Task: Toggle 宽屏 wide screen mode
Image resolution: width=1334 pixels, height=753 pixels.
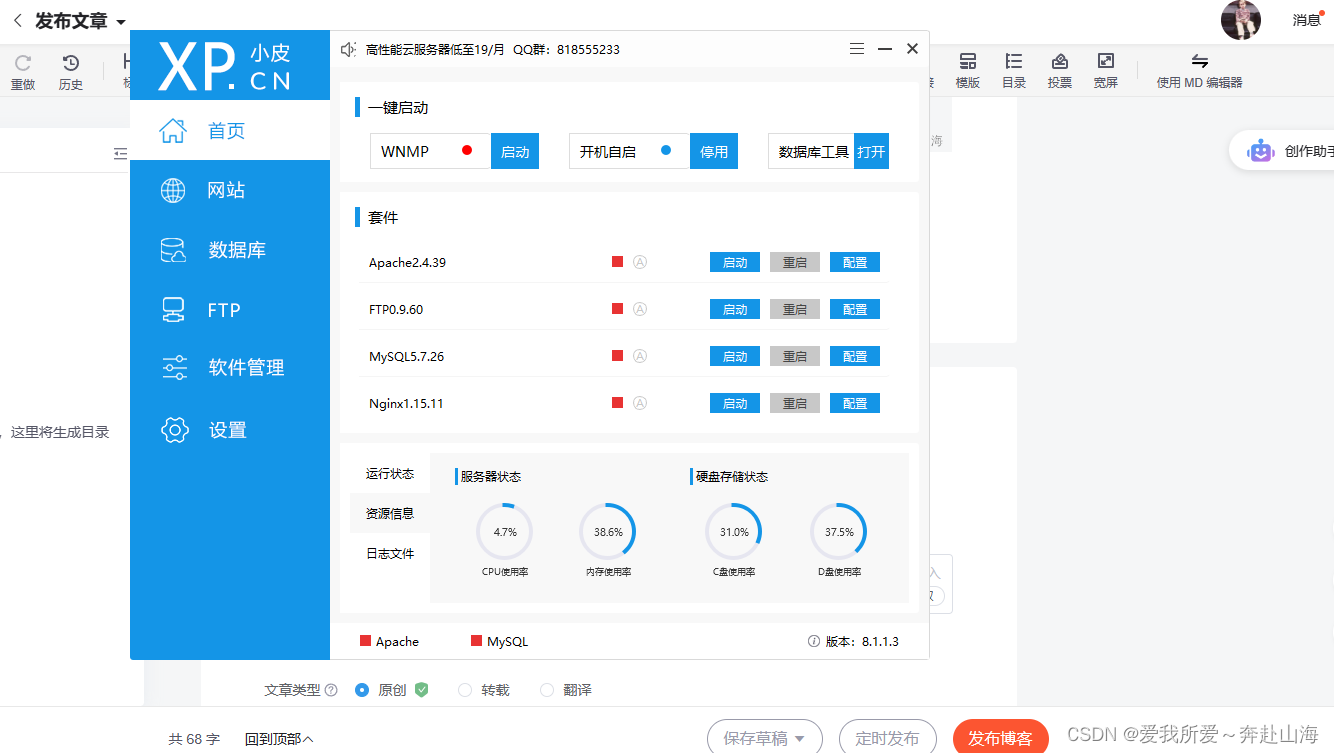Action: (x=1106, y=71)
